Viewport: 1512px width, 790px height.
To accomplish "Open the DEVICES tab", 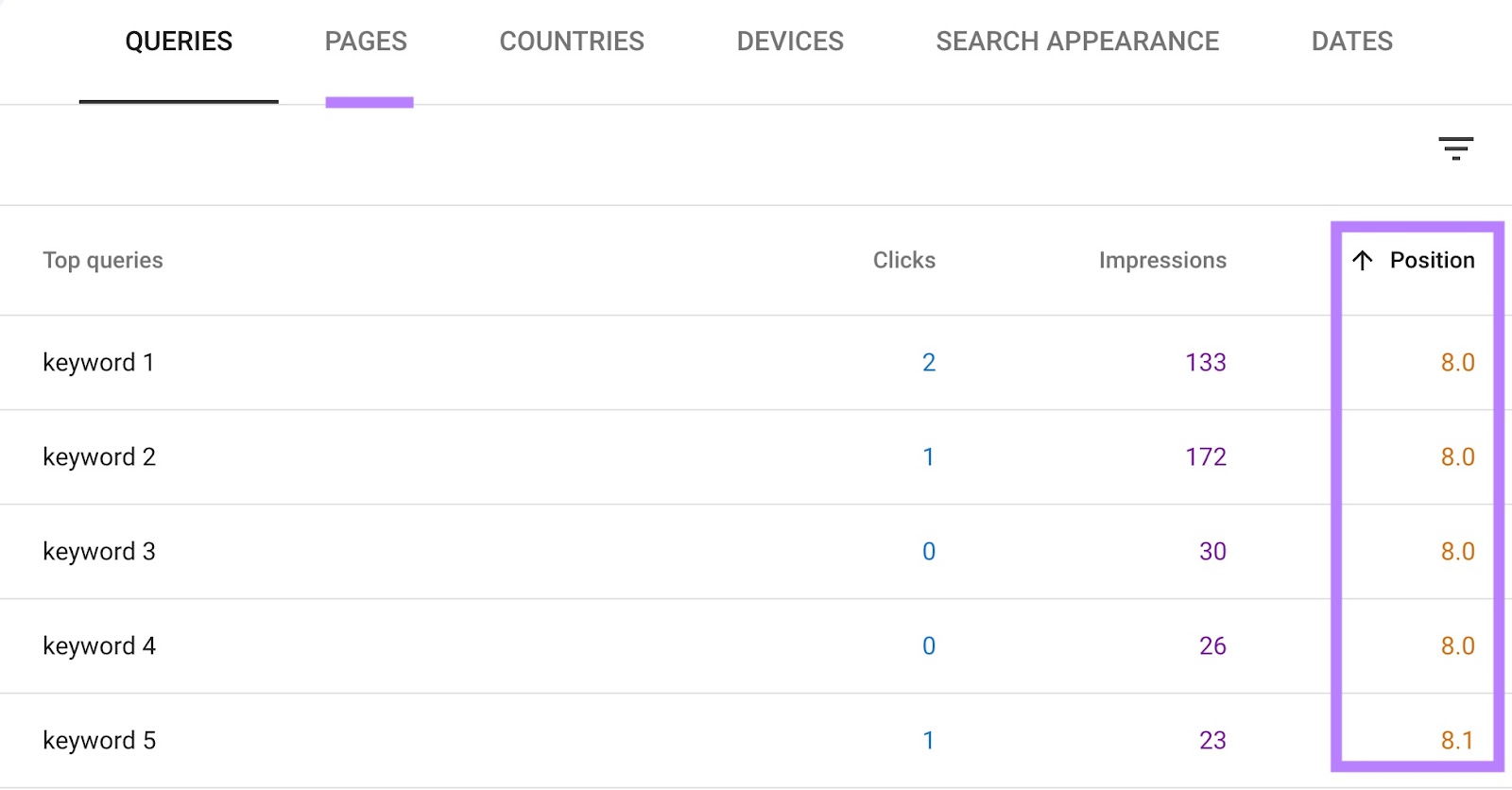I will coord(791,41).
